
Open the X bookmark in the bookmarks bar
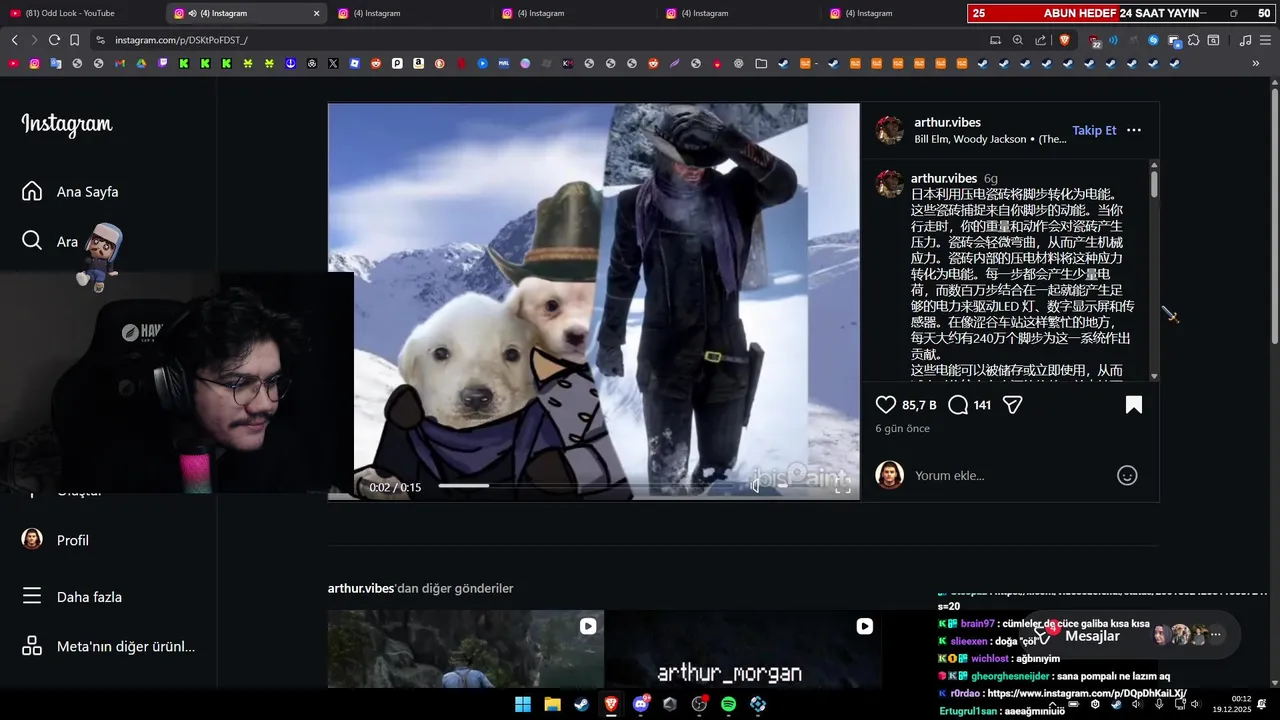point(333,63)
